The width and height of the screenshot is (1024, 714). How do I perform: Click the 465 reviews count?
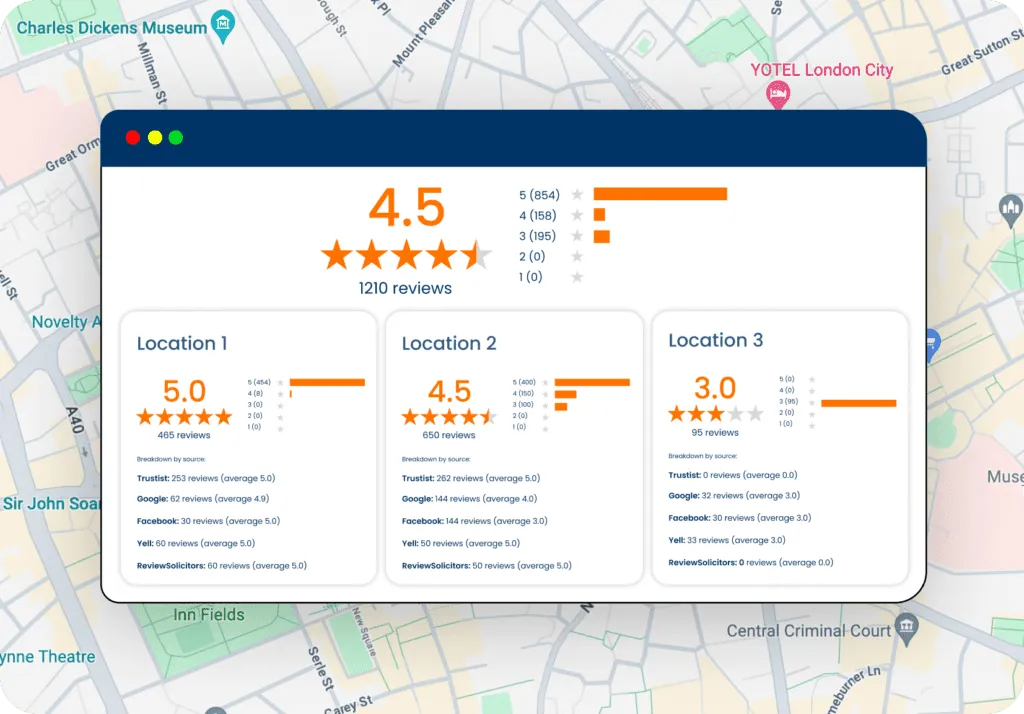184,435
